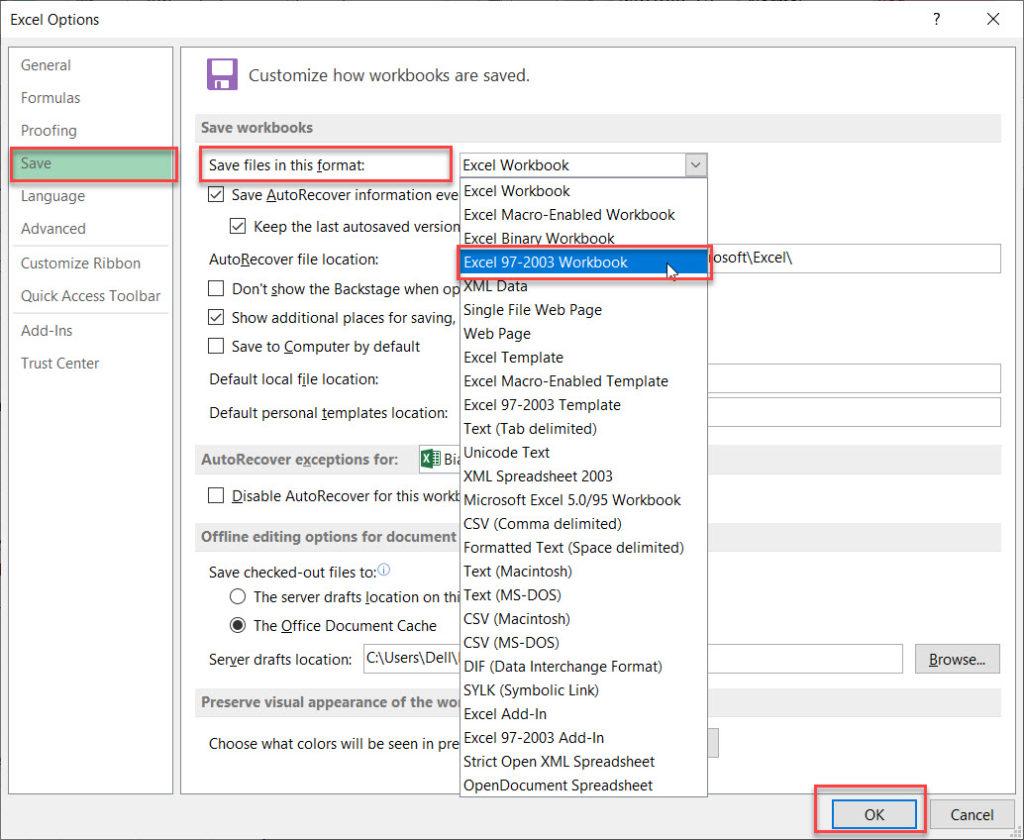The height and width of the screenshot is (840, 1024).
Task: Collapse the Save files format dropdown arrow
Action: (696, 165)
